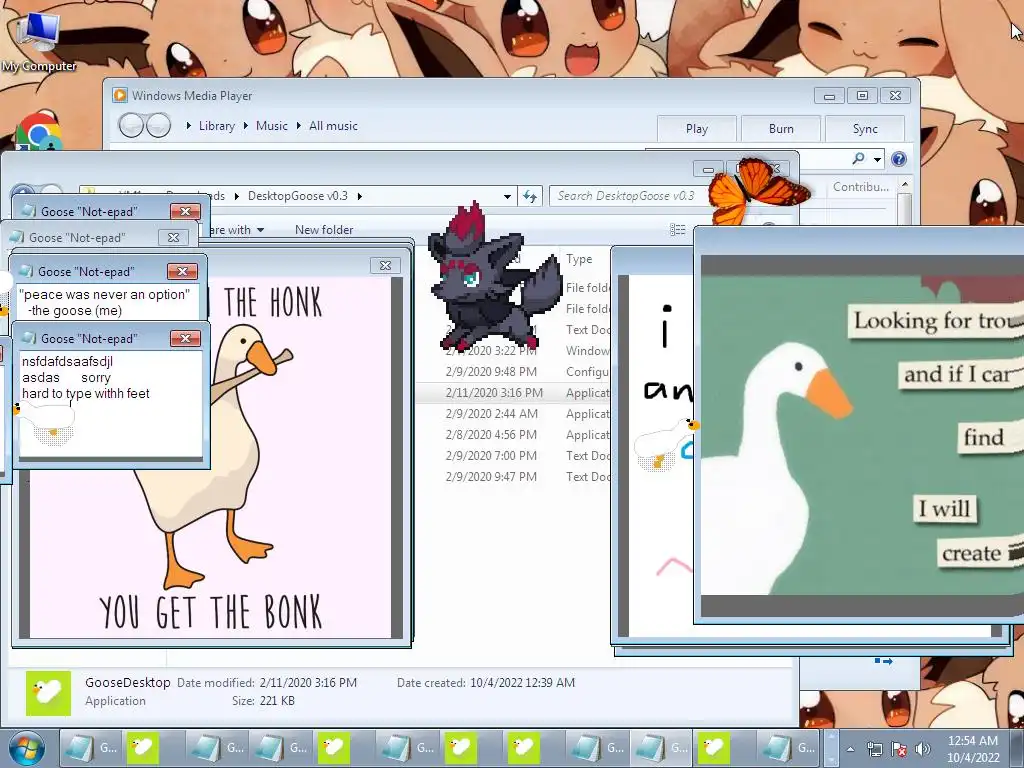Click Date created 10/4/2022 12:39 AM
The width and height of the screenshot is (1024, 768).
click(486, 682)
